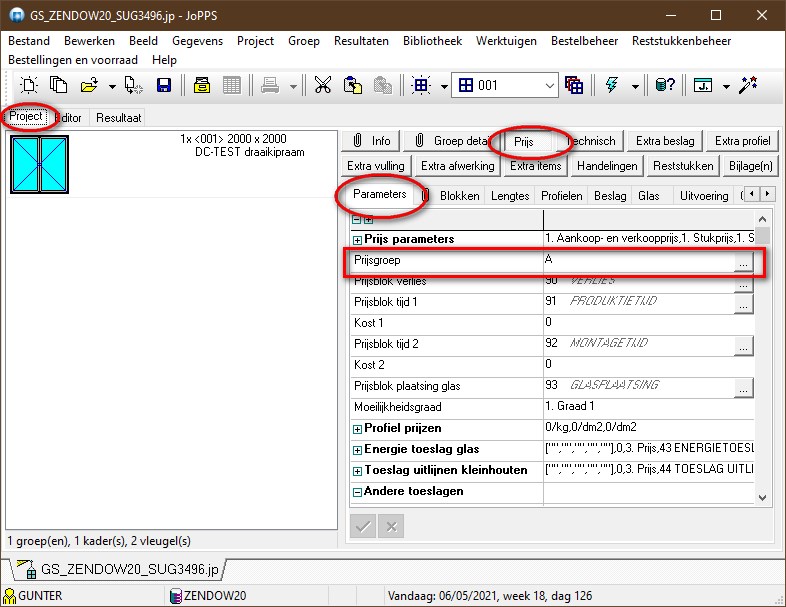Image resolution: width=786 pixels, height=607 pixels.
Task: Click the Extra vulling button
Action: point(376,166)
